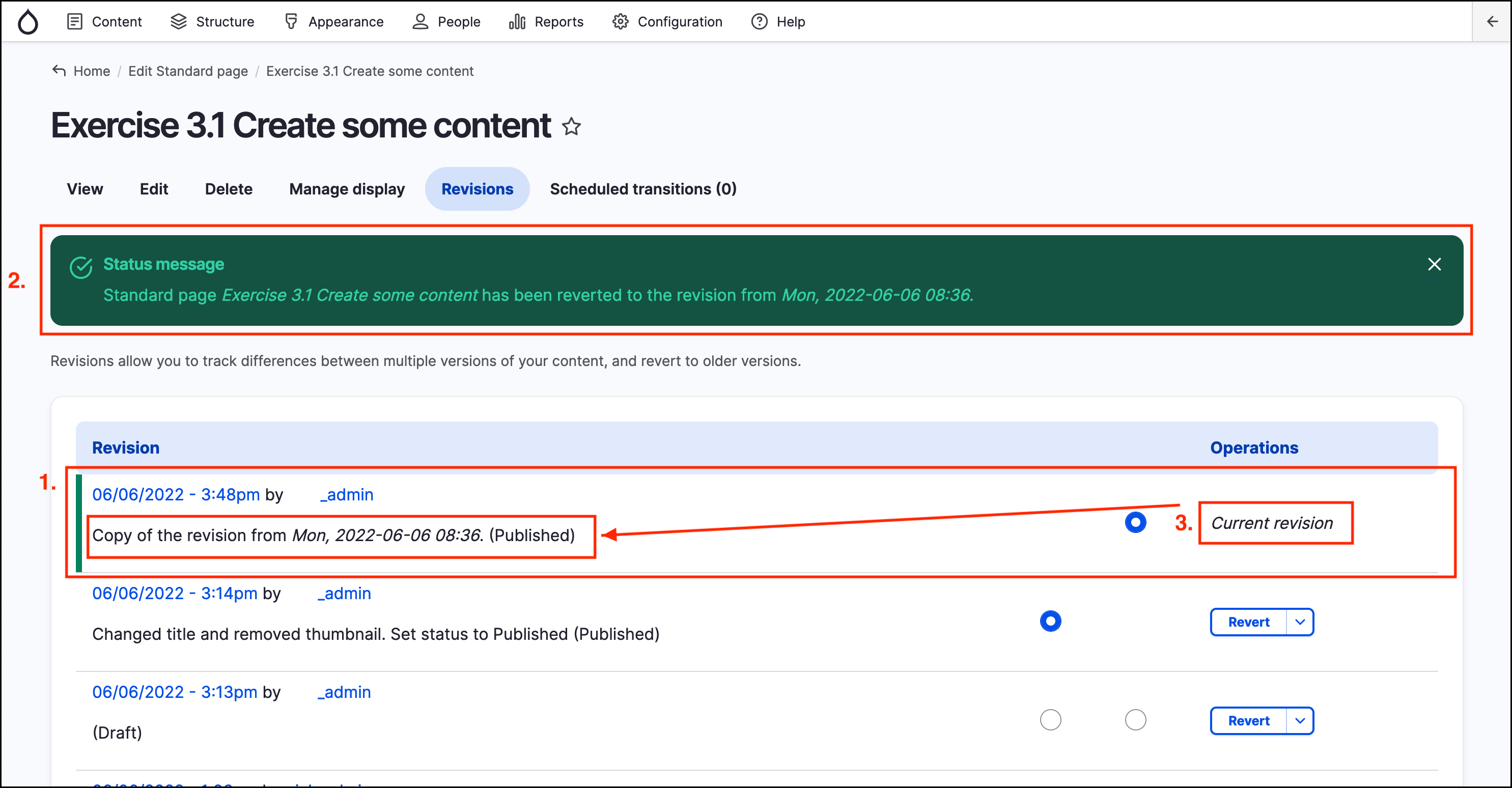Open the Configuration gear icon
This screenshot has height=788, width=1512.
point(621,22)
